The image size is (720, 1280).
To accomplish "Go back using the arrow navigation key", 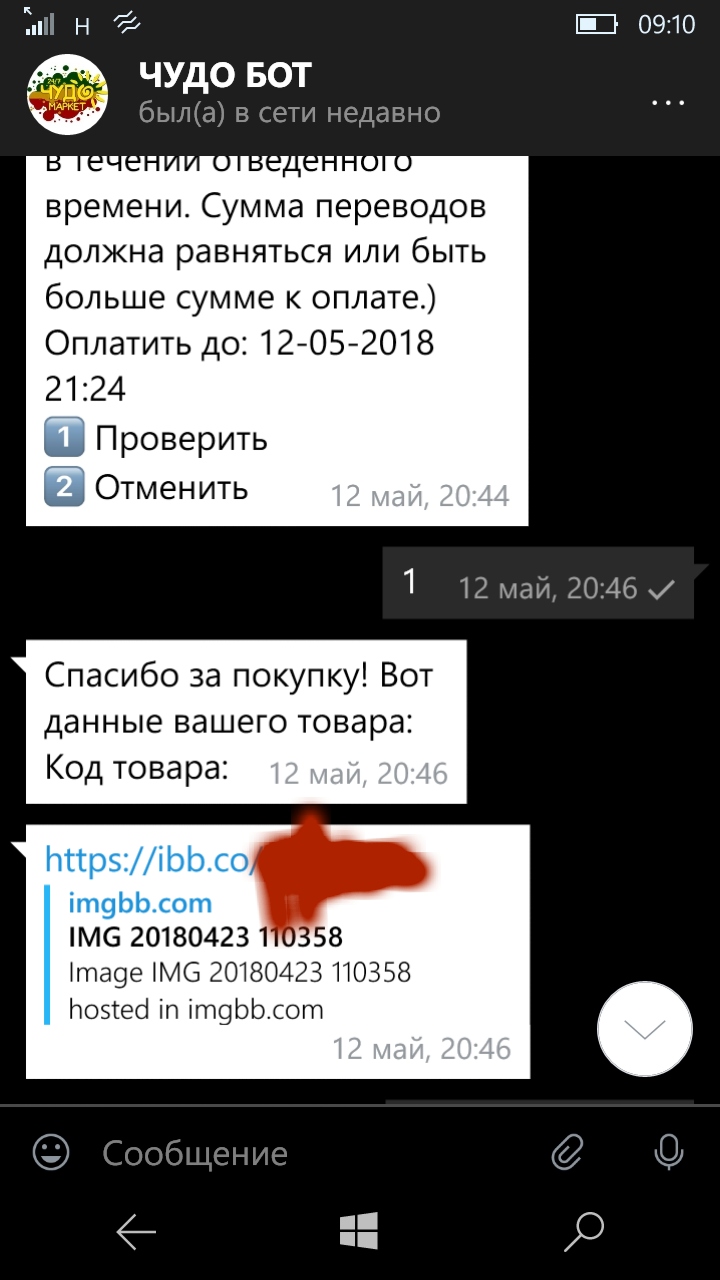I will (136, 1232).
